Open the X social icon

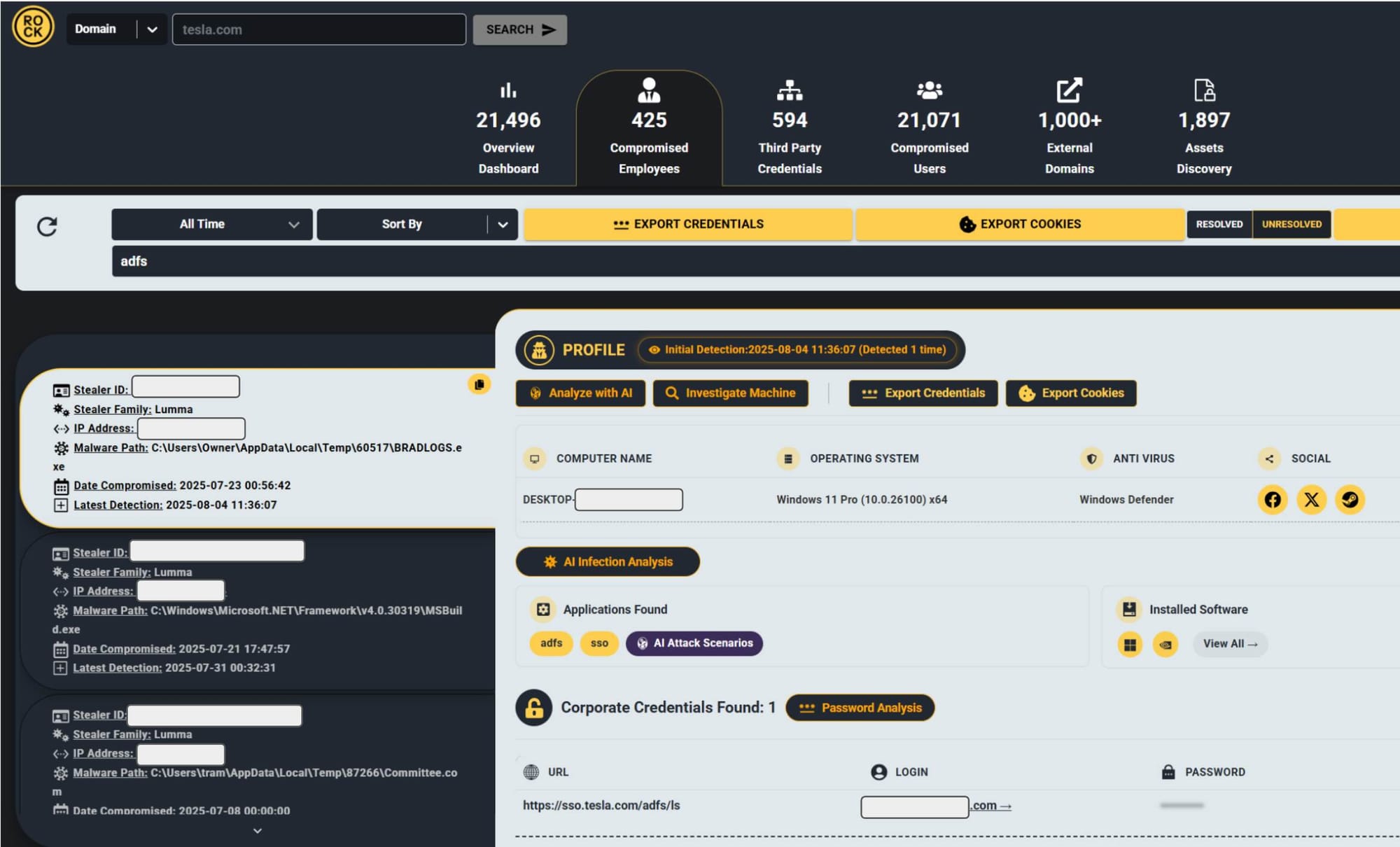coord(1311,500)
